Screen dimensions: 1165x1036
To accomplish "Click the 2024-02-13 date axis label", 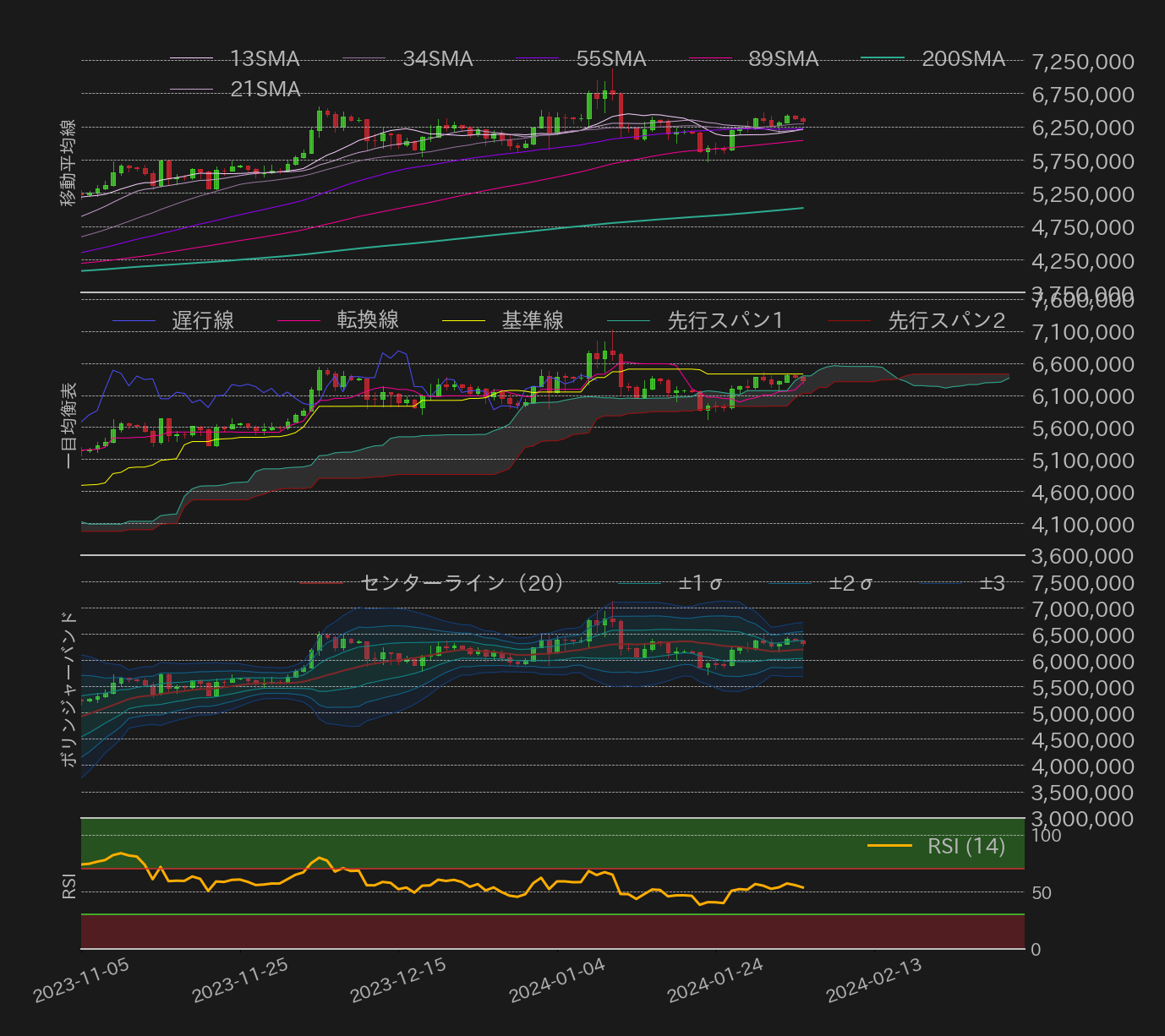I will pos(873,981).
